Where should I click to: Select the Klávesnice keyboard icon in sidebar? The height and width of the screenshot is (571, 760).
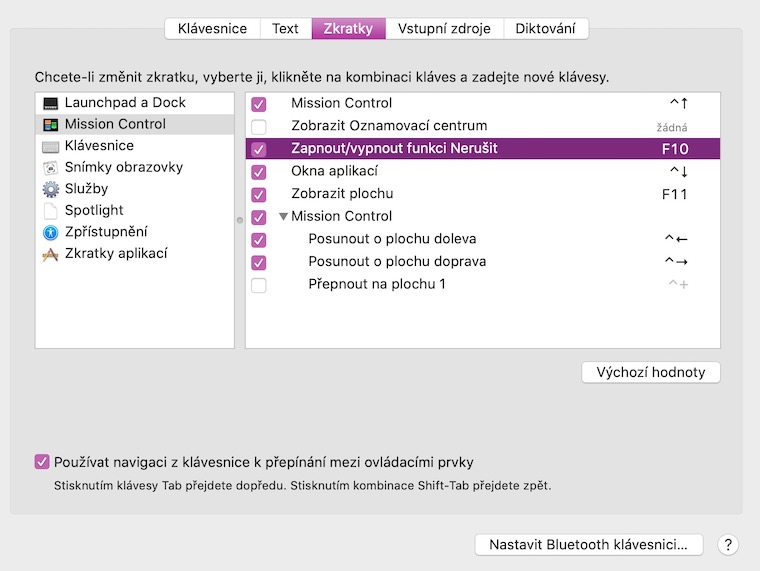tap(50, 146)
